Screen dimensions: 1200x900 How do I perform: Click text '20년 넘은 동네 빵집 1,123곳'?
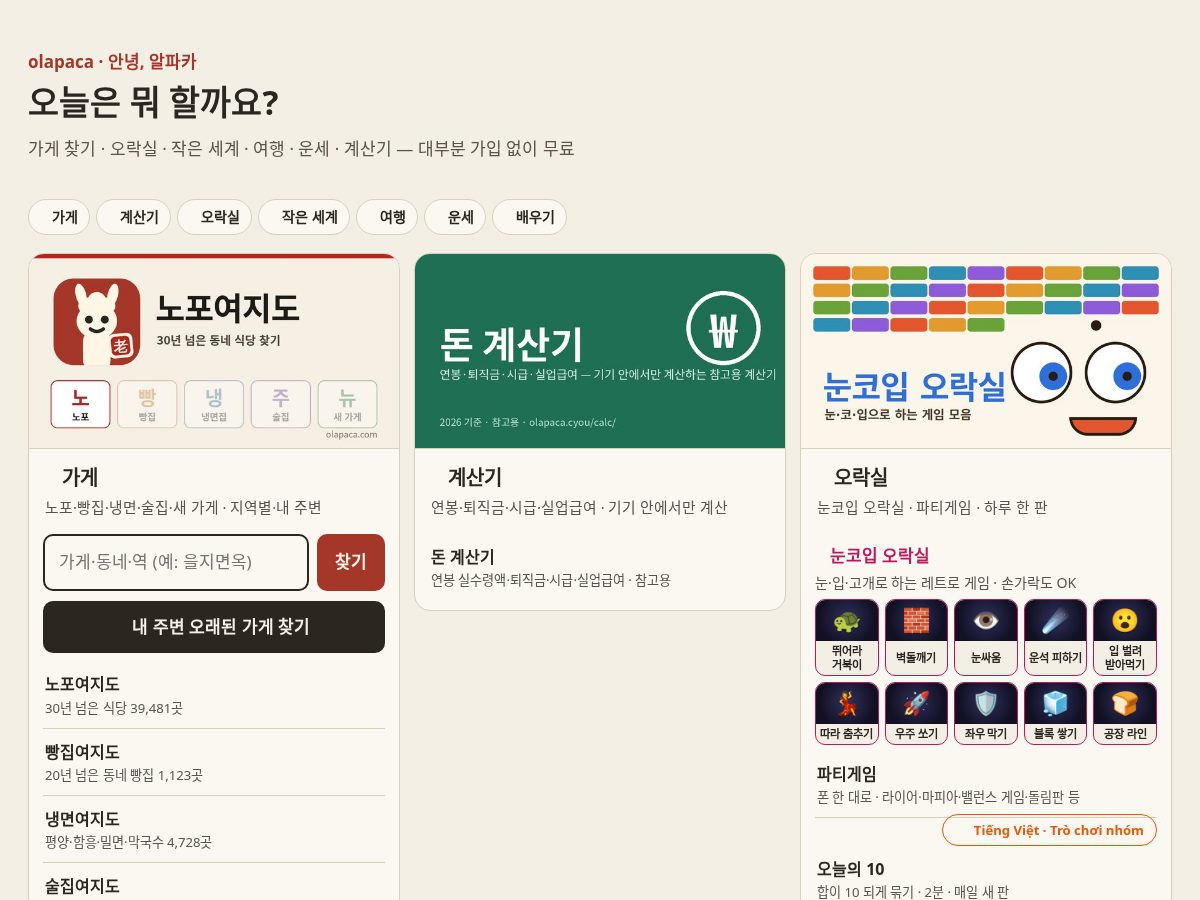pyautogui.click(x=124, y=775)
